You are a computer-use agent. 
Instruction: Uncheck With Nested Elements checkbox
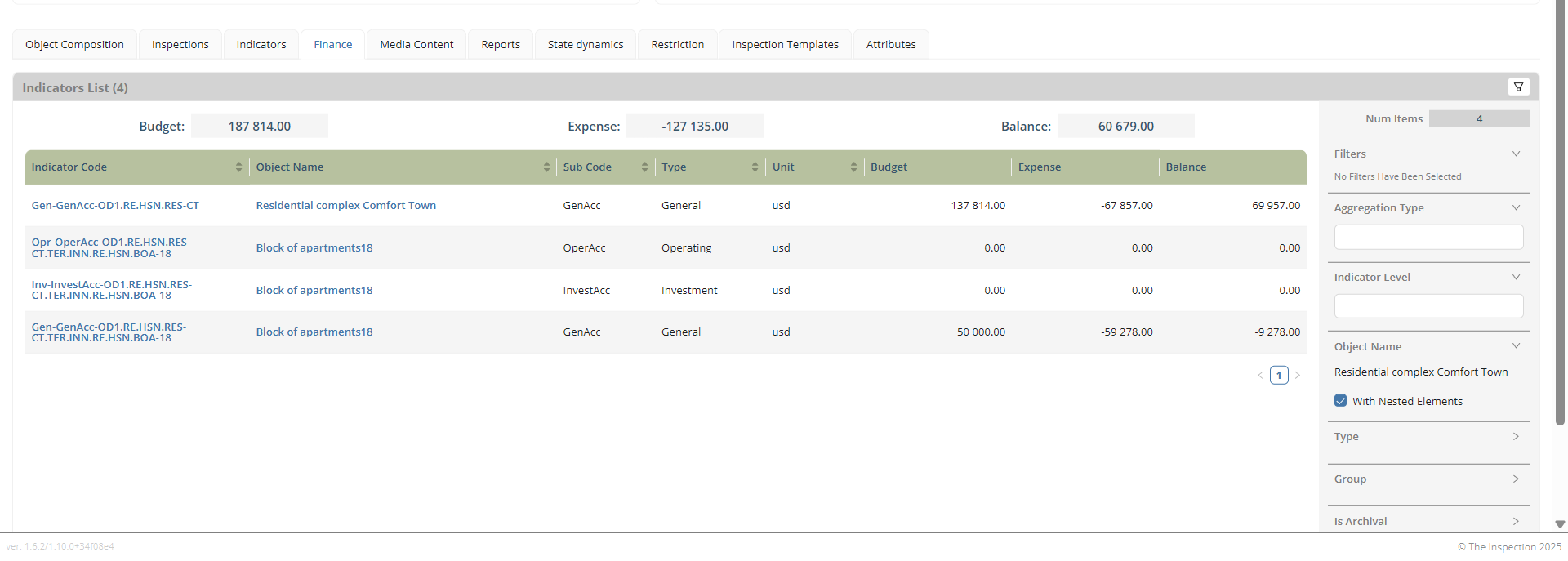[1340, 401]
